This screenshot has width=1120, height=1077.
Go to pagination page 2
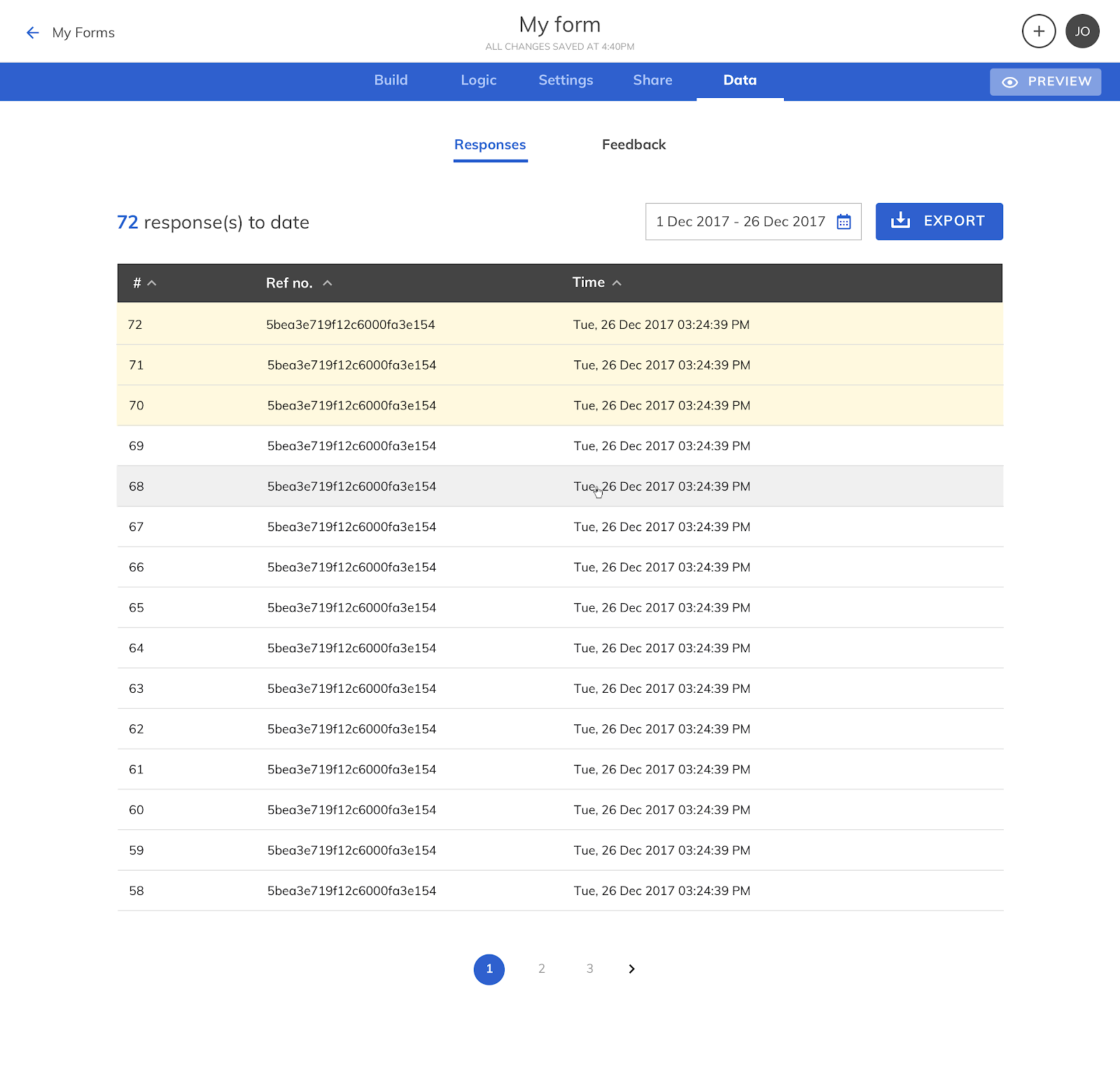(x=542, y=969)
